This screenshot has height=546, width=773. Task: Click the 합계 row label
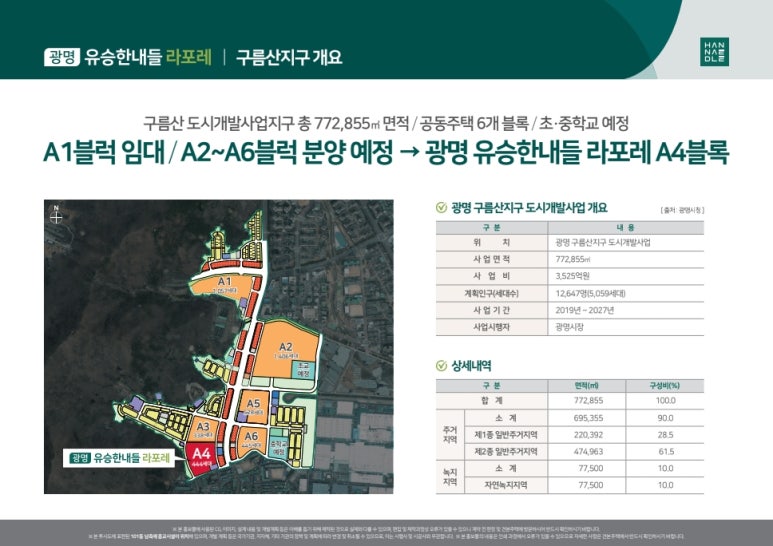pos(492,401)
